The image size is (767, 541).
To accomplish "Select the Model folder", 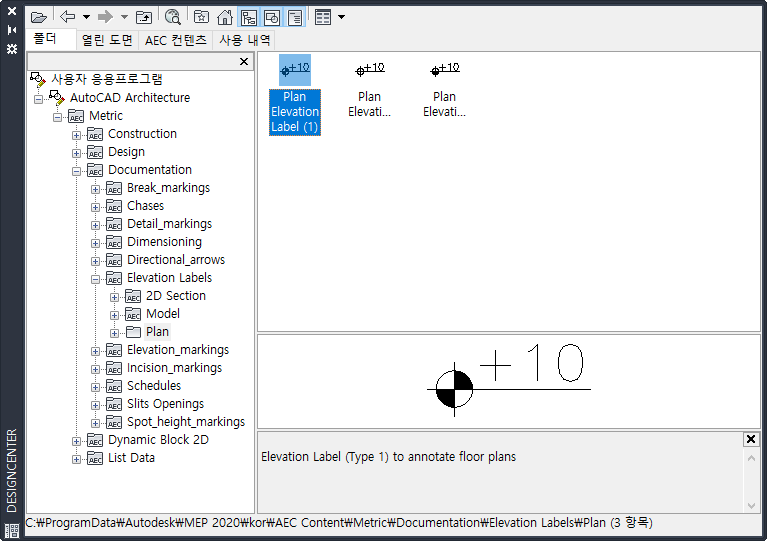I will pos(163,314).
